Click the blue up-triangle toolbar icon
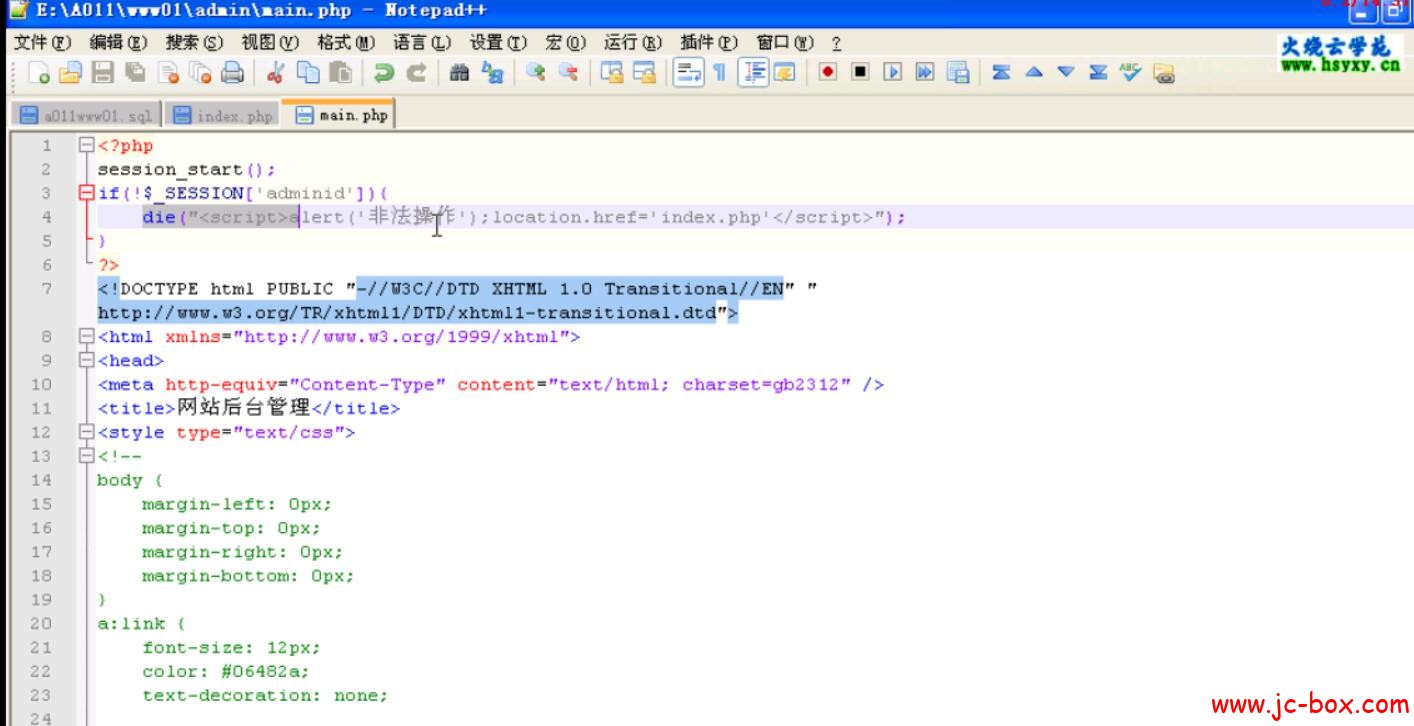 tap(1034, 73)
